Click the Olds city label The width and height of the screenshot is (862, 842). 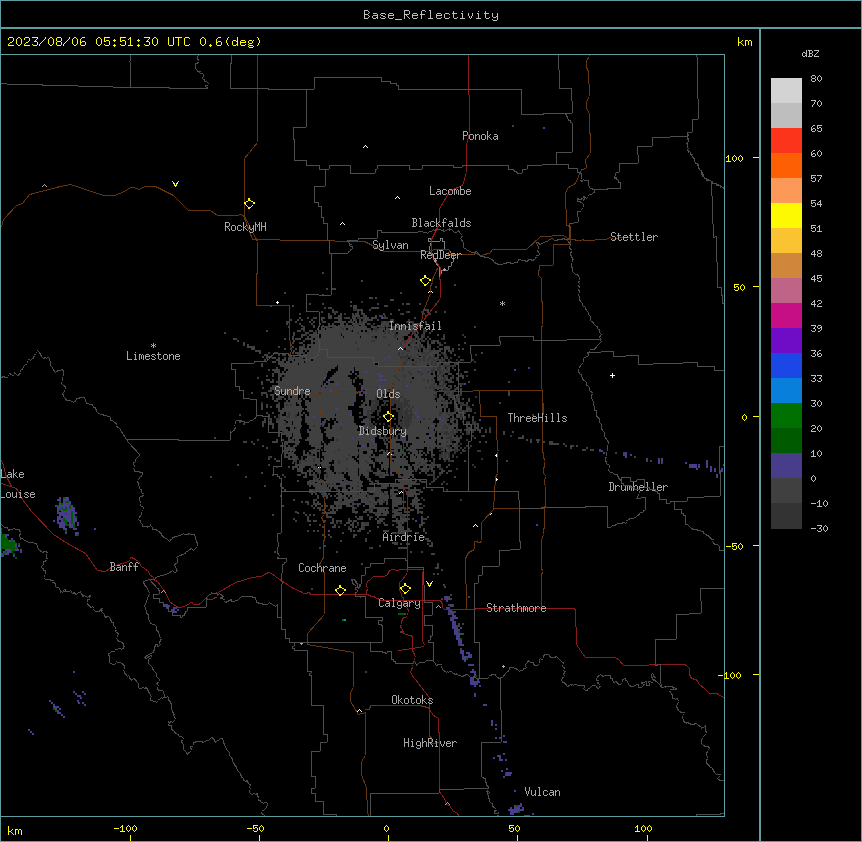tap(388, 394)
